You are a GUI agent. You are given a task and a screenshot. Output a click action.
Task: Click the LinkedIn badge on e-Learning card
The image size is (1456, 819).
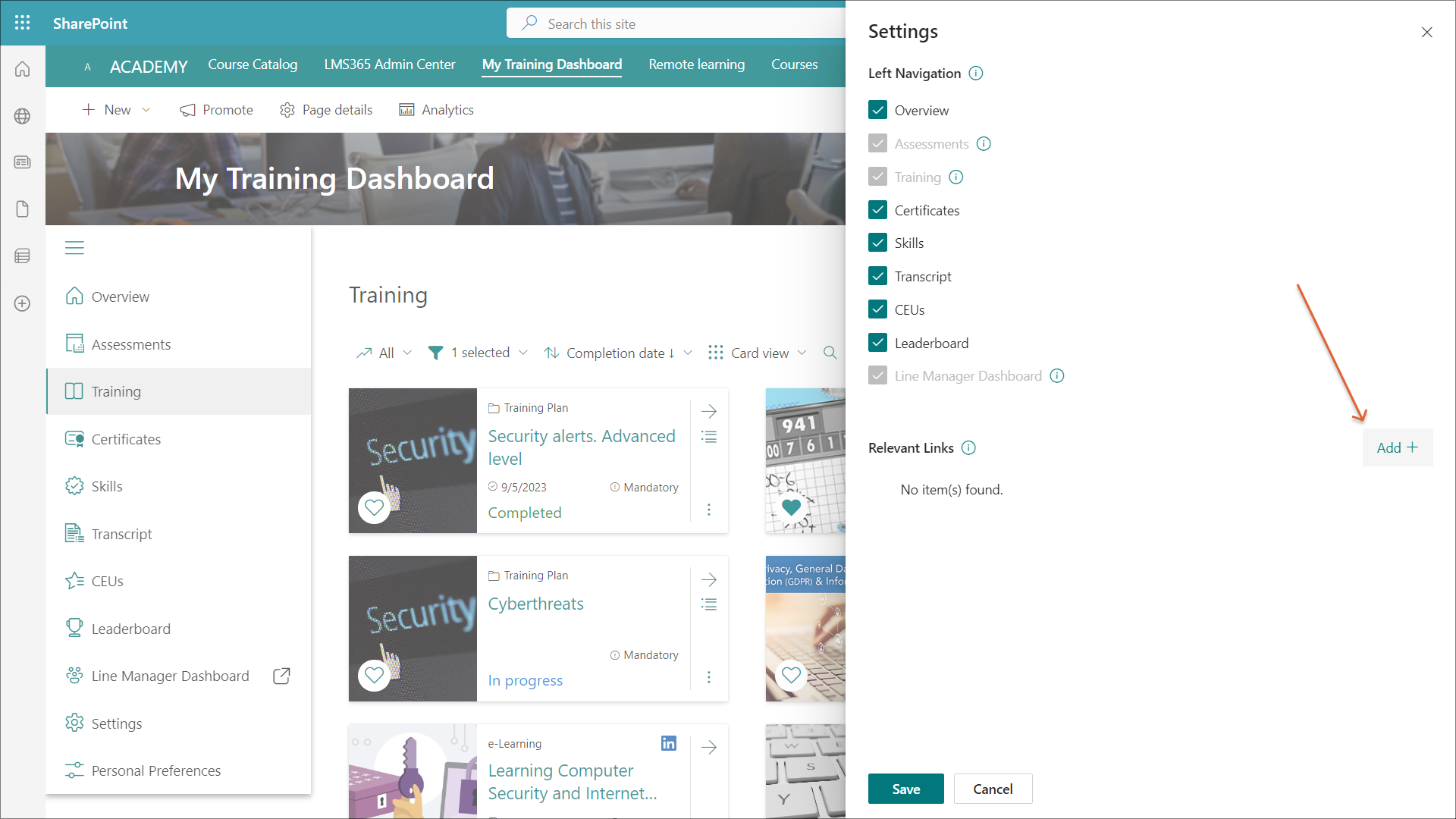pyautogui.click(x=668, y=743)
